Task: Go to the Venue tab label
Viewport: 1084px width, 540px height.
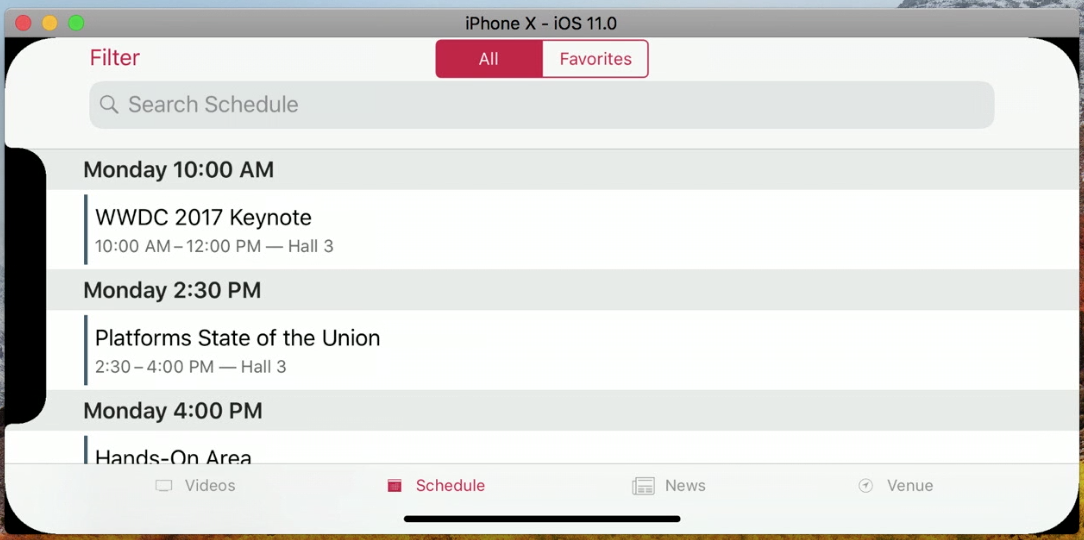Action: pyautogui.click(x=910, y=486)
